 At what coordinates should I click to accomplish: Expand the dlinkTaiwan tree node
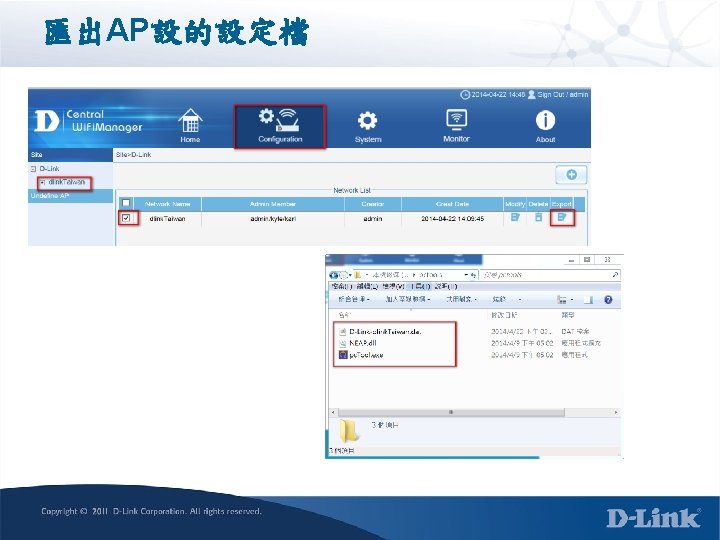click(42, 182)
